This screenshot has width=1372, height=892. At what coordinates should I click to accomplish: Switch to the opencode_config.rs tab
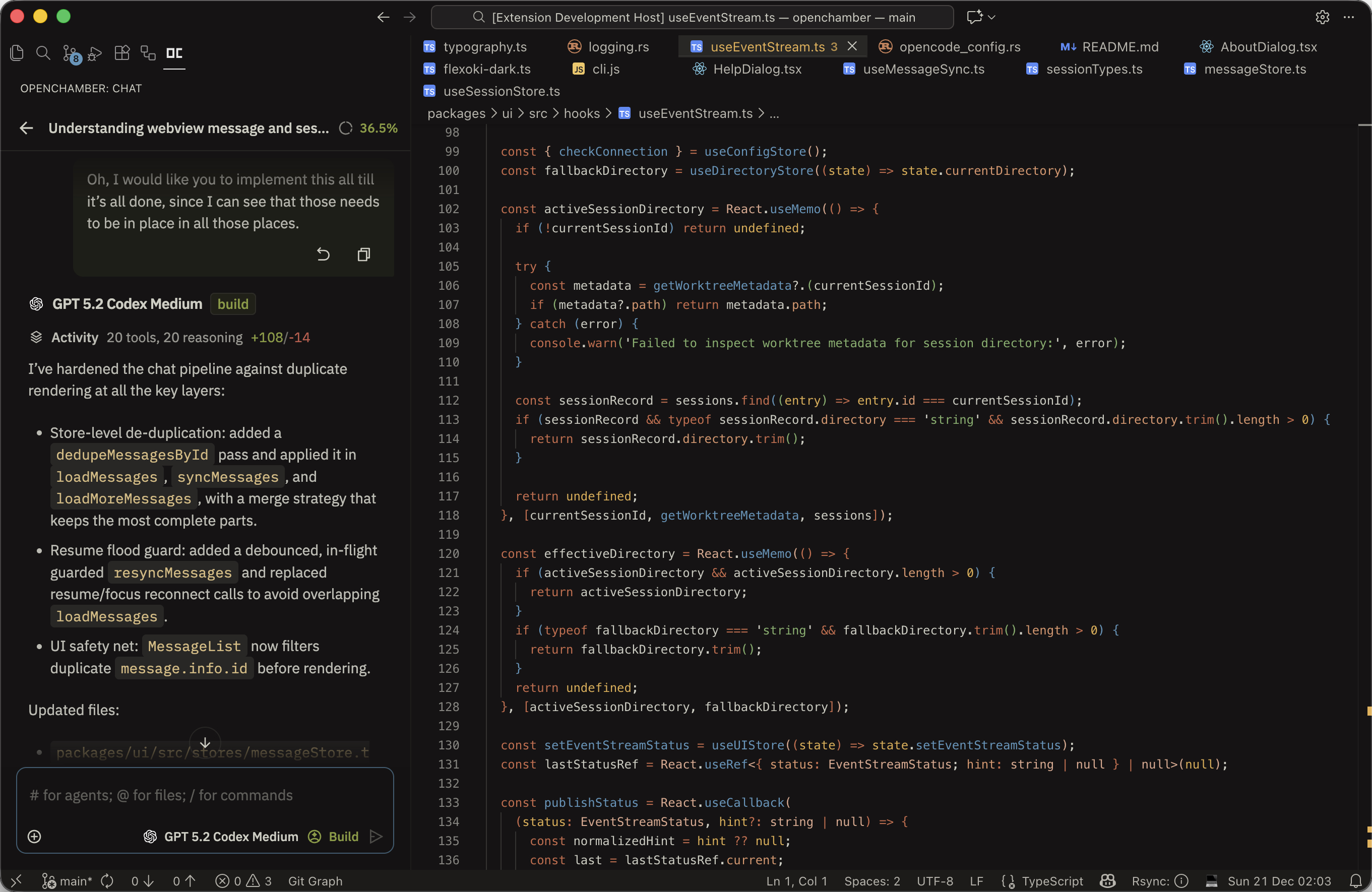click(950, 47)
